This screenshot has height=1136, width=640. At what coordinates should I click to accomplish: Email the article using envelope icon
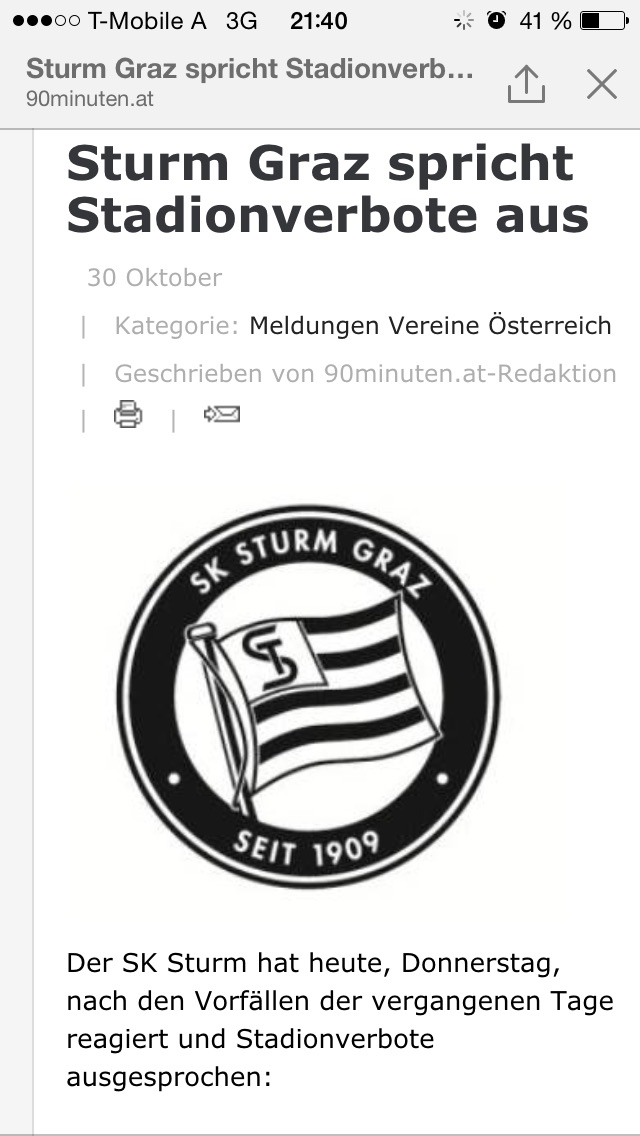coord(222,414)
